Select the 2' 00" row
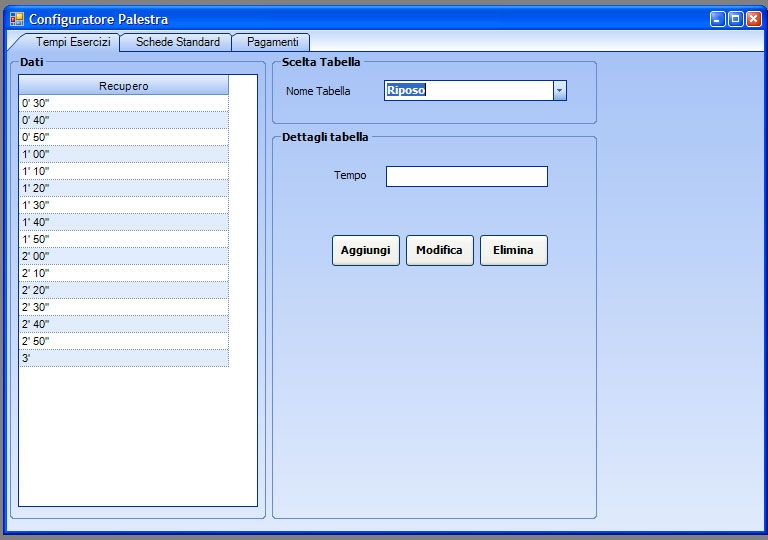Screen dimensions: 768x540 (124, 256)
